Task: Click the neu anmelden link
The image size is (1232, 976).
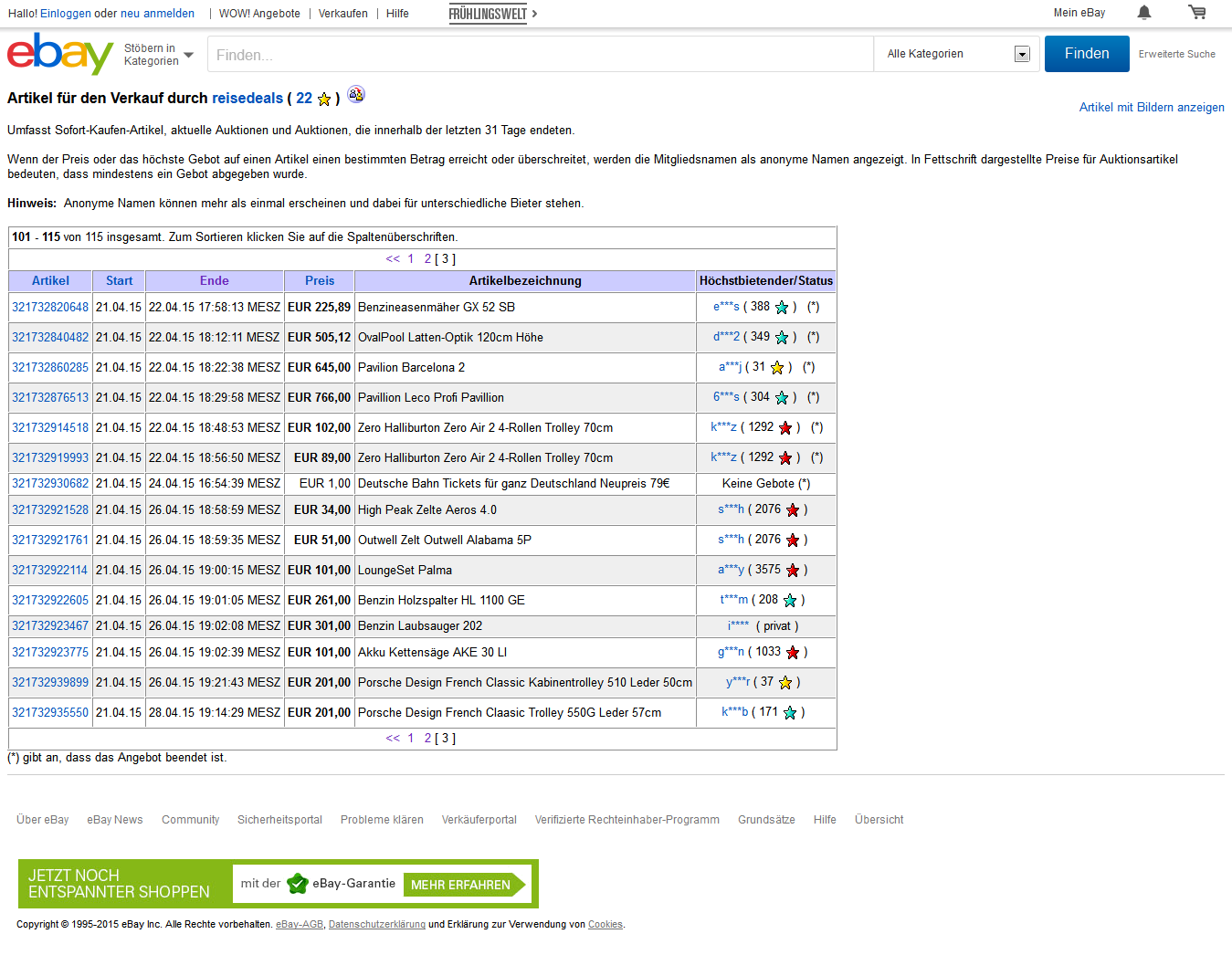Action: pyautogui.click(x=157, y=14)
